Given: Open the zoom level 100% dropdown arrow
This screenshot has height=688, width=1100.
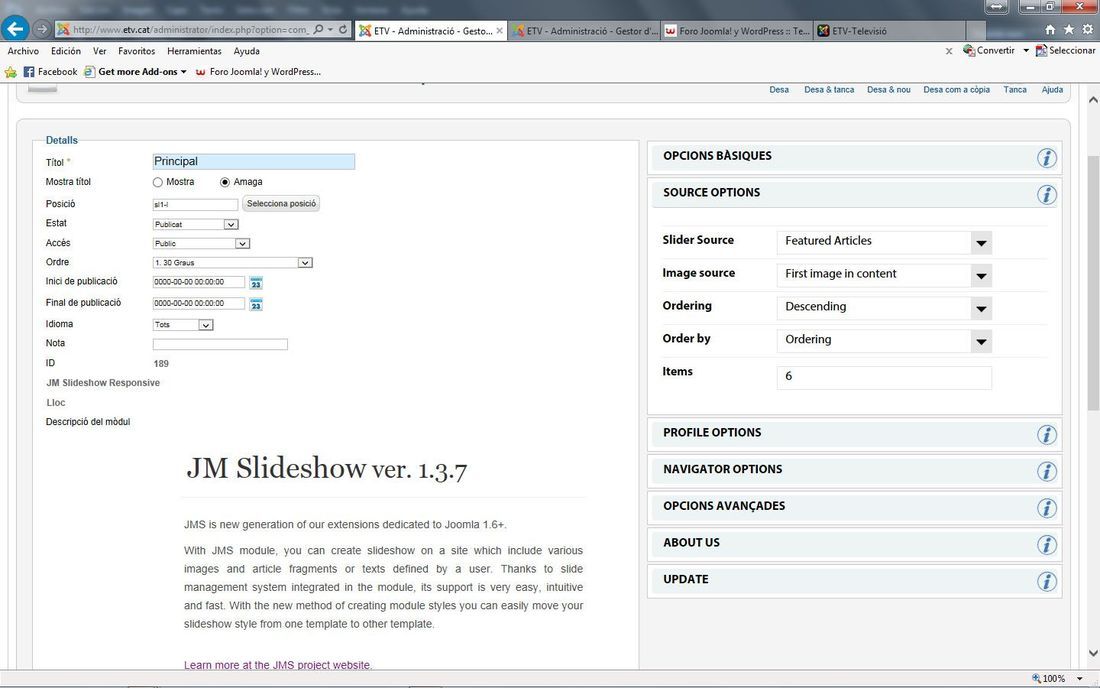Looking at the screenshot, I should (1080, 679).
